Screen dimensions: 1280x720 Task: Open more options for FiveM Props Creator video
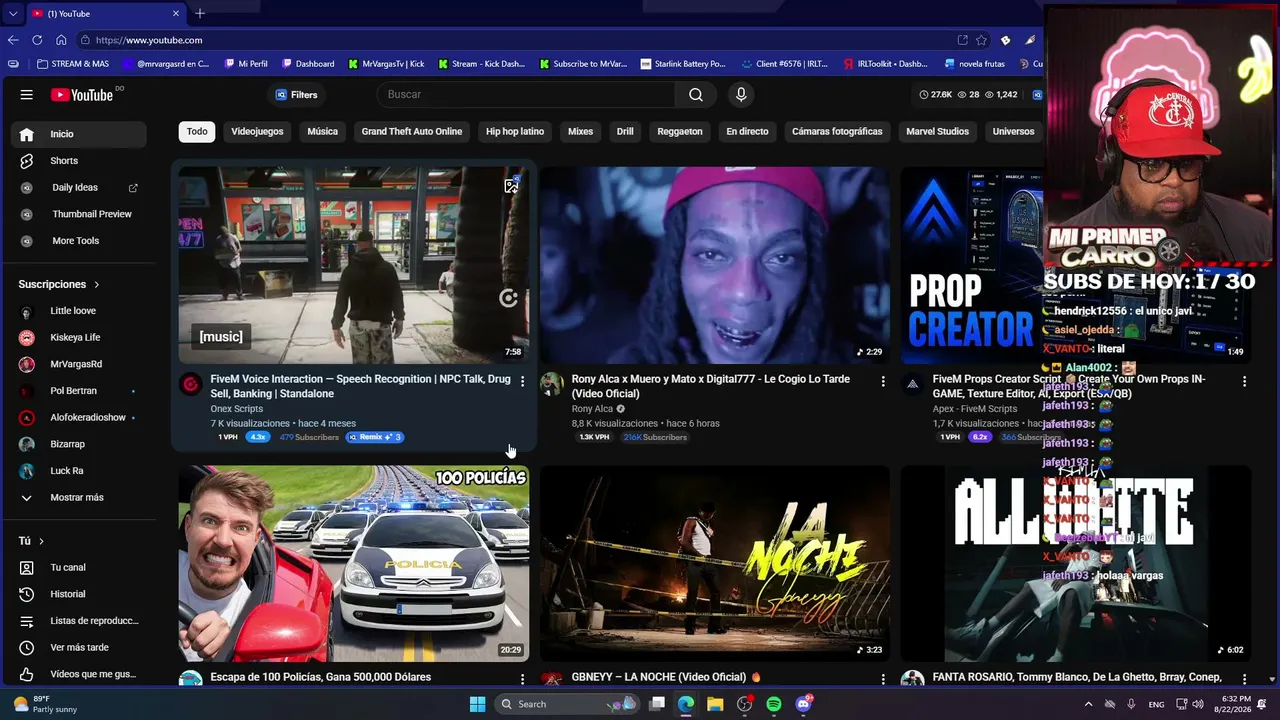click(x=1244, y=381)
